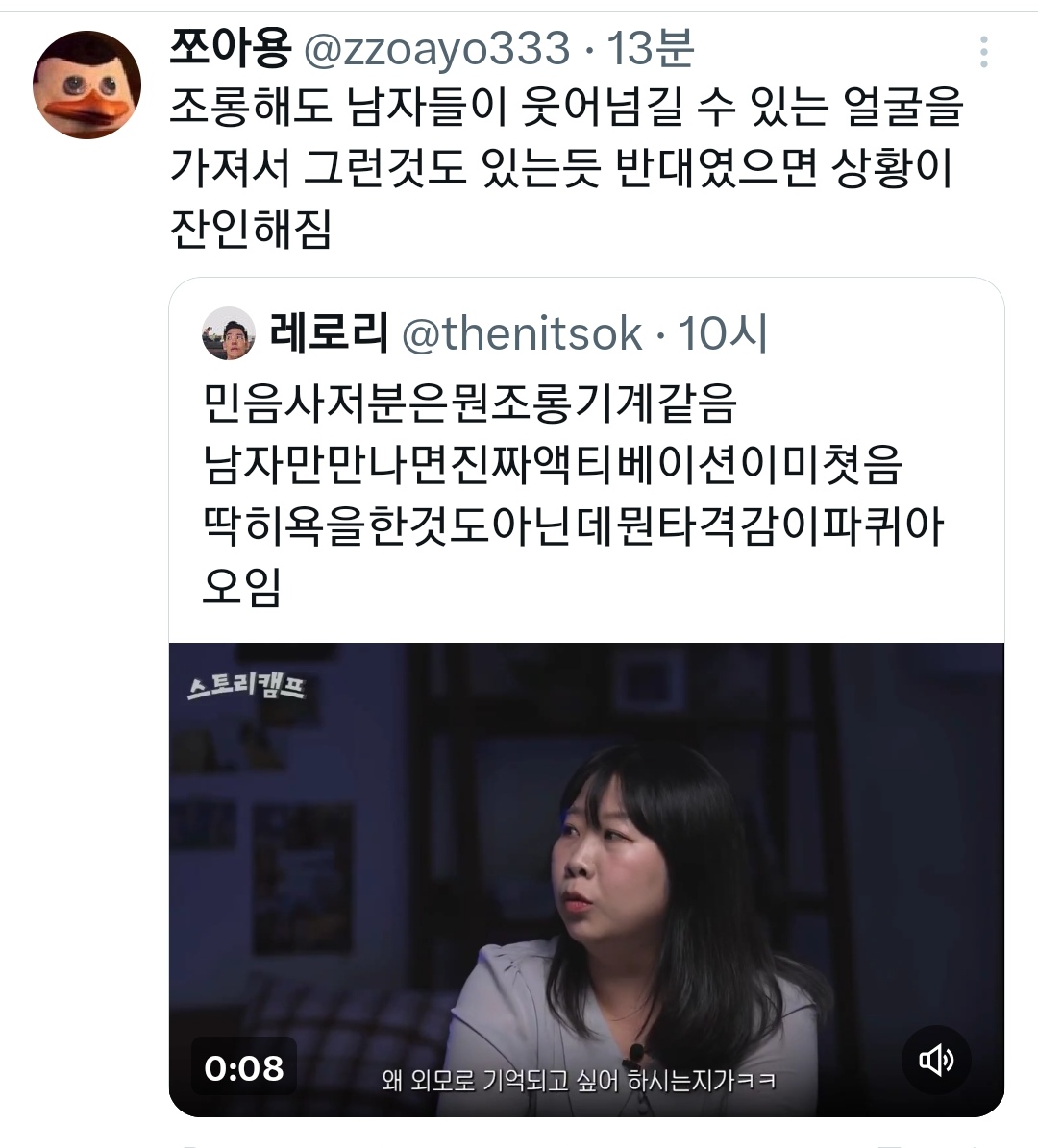Open 쪼아용's duck profile avatar
This screenshot has width=1038, height=1148.
87,85
